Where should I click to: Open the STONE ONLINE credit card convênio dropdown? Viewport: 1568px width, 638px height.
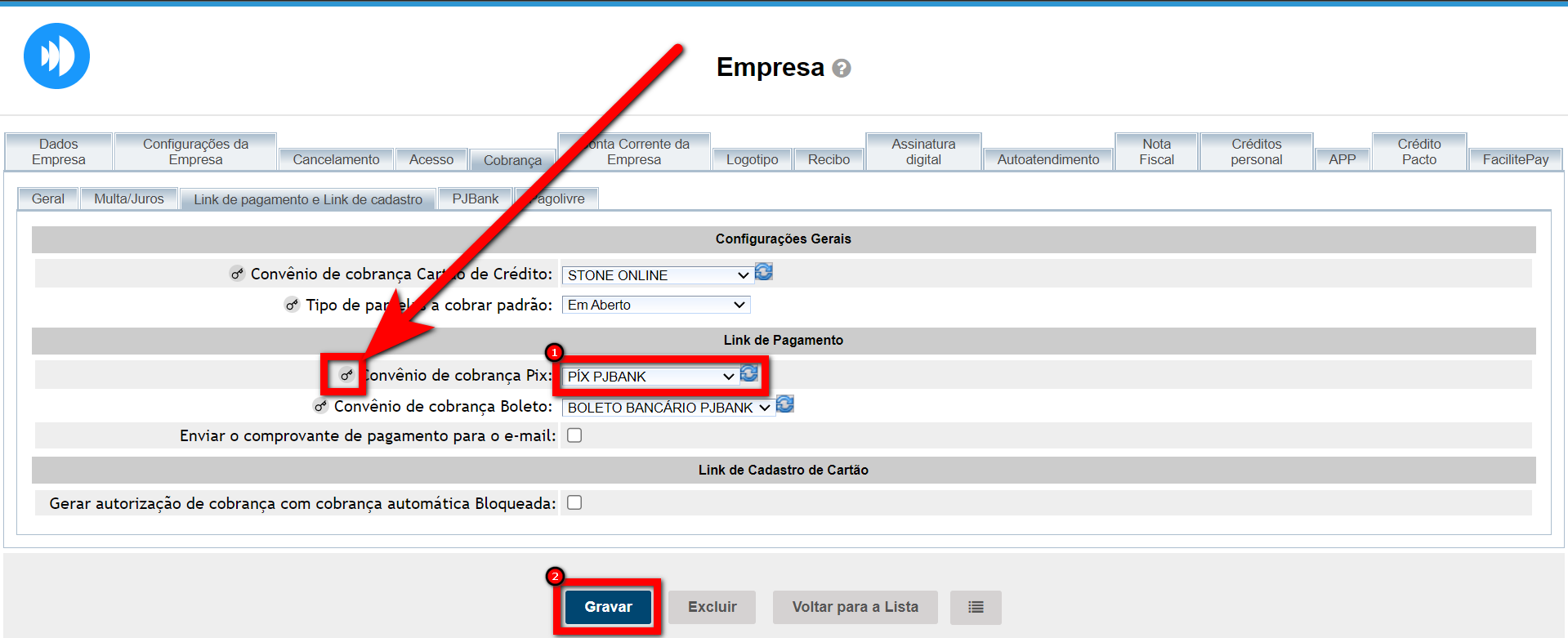click(x=656, y=275)
